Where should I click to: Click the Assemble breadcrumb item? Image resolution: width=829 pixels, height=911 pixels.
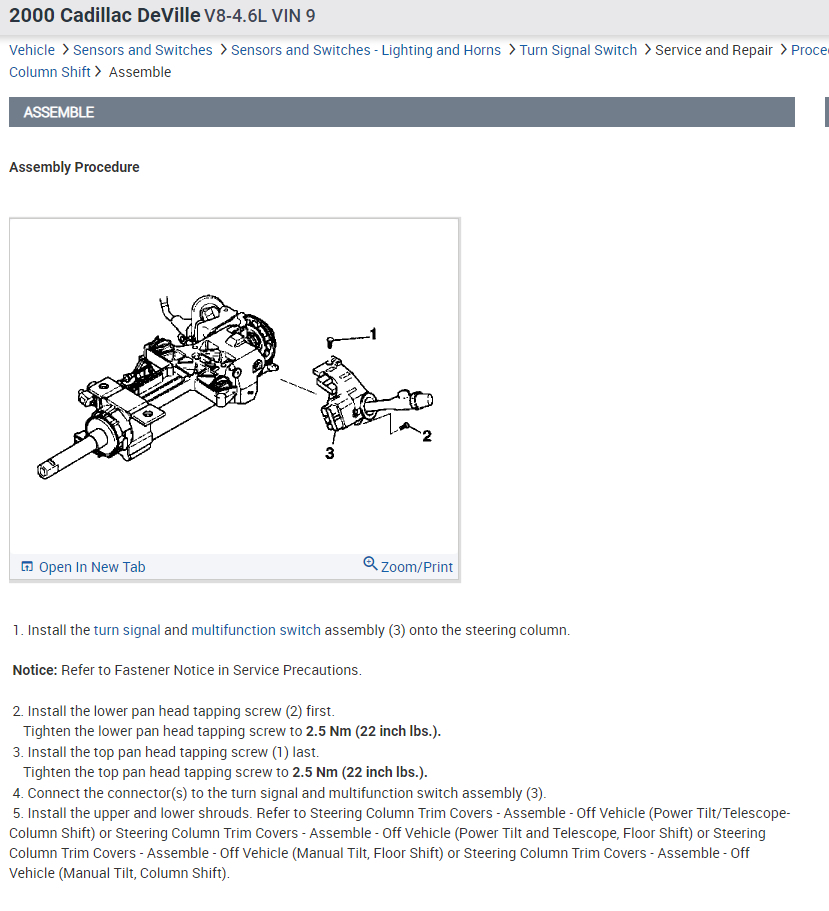(x=140, y=72)
